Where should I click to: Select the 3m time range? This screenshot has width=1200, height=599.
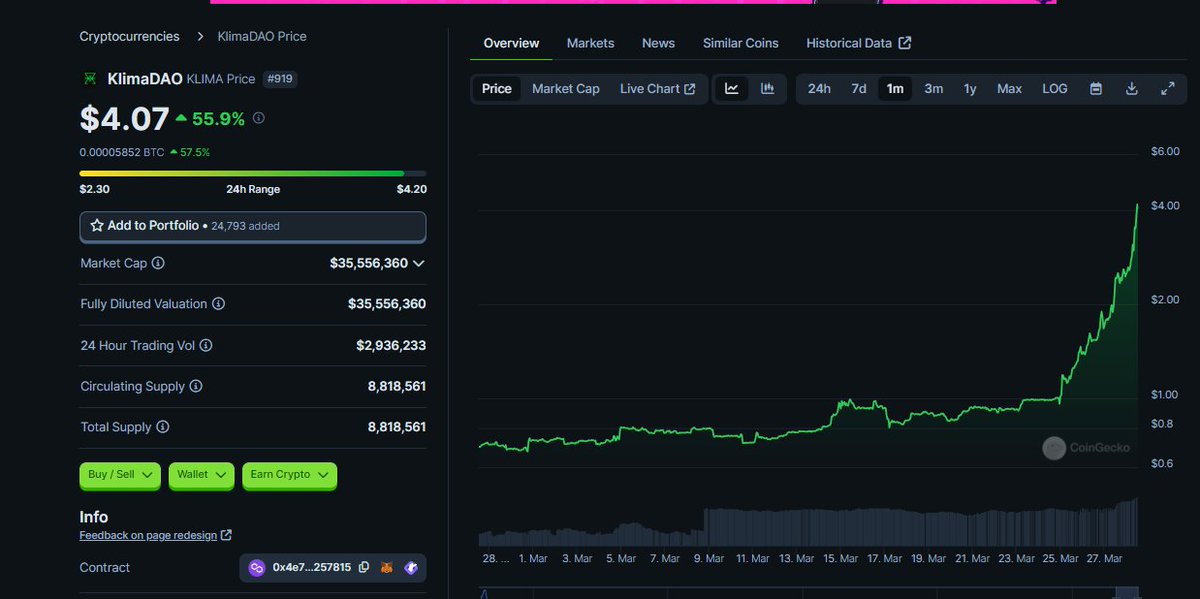coord(933,88)
